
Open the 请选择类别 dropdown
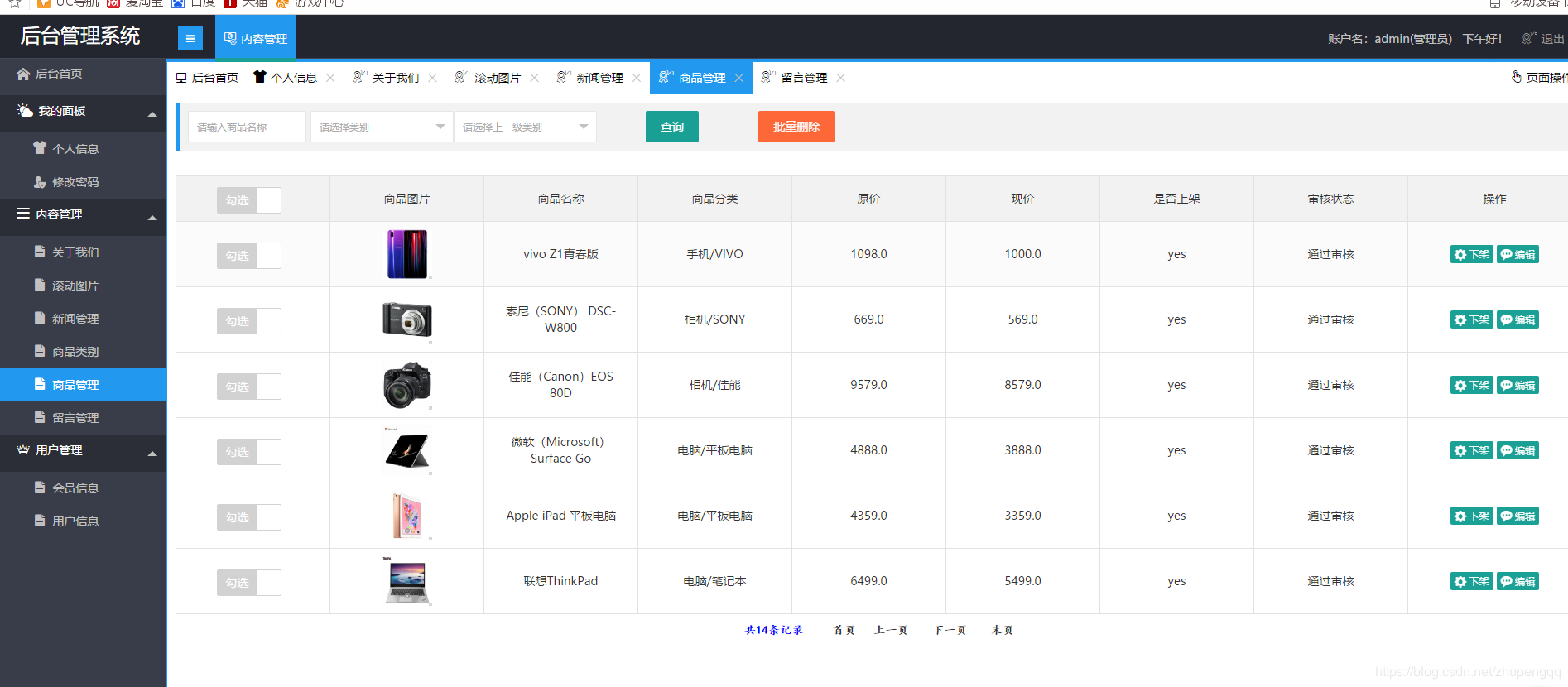382,127
